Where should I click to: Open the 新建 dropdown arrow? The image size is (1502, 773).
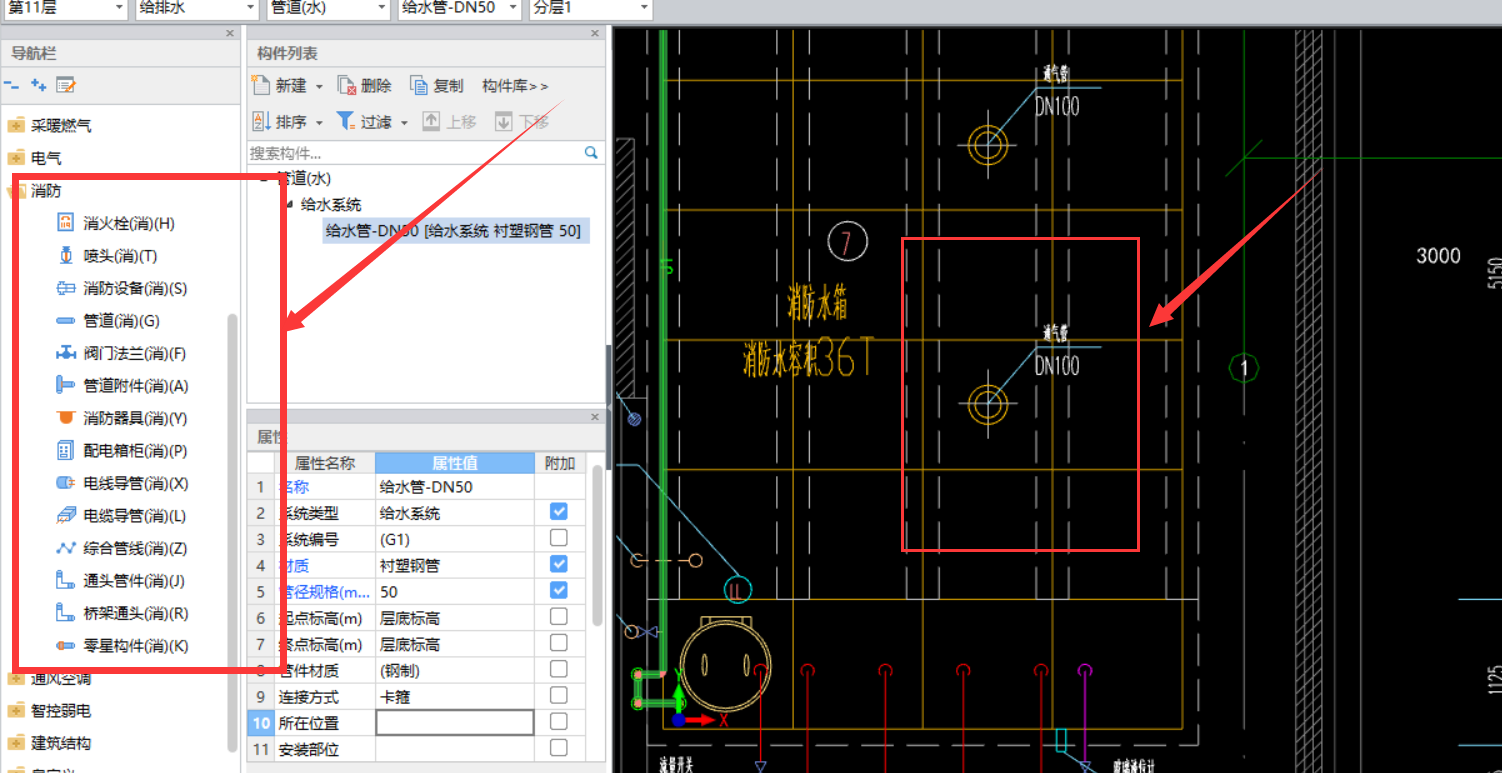[319, 87]
